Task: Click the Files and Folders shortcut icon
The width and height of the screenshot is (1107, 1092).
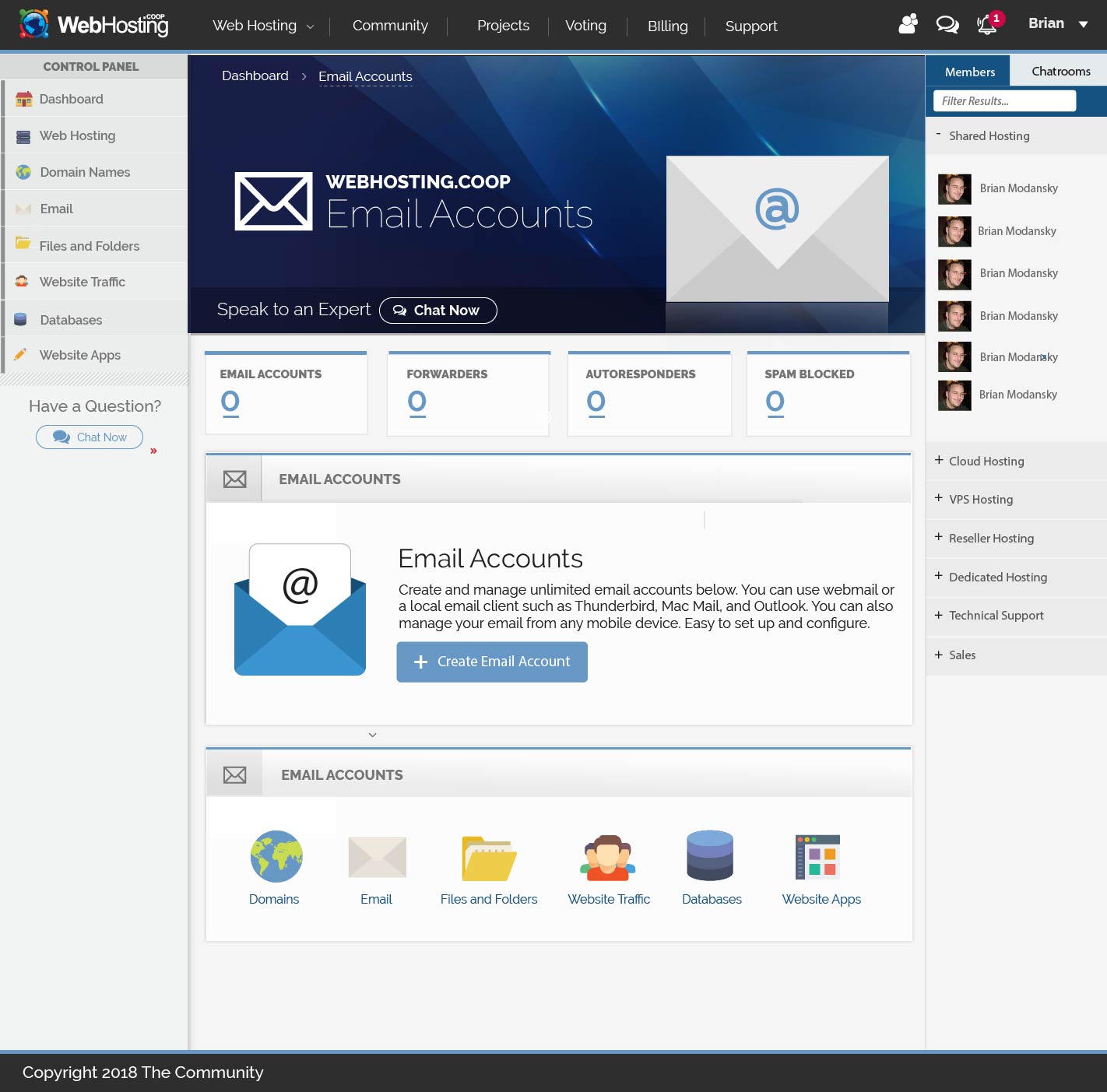Action: click(489, 859)
